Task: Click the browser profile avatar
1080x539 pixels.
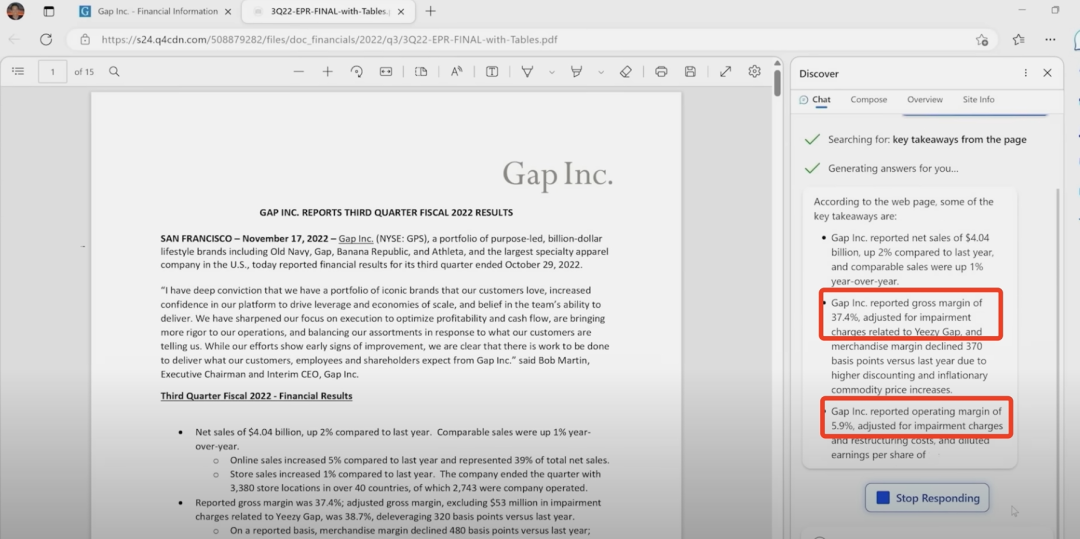Action: point(15,11)
